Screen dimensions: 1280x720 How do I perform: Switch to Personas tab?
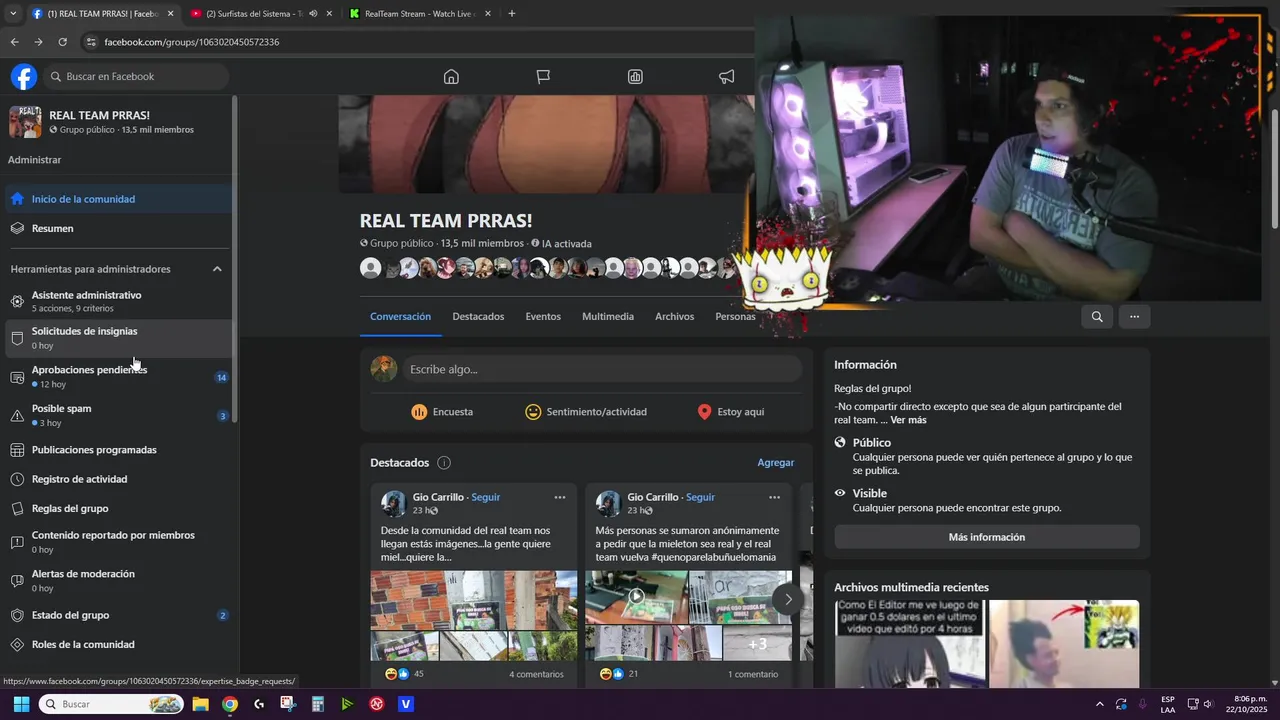coord(735,317)
